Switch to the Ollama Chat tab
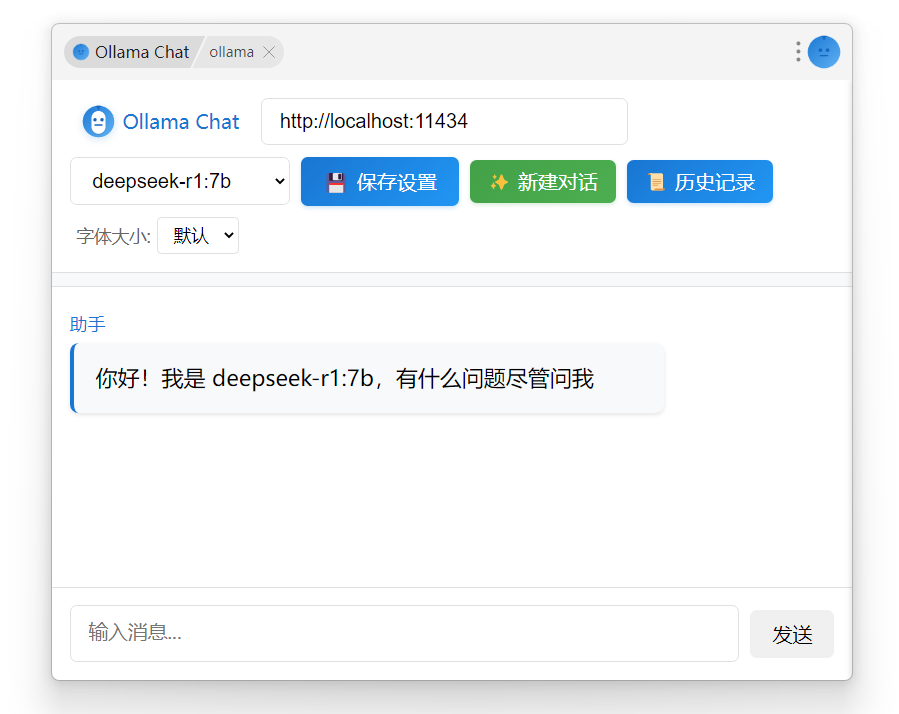 133,52
